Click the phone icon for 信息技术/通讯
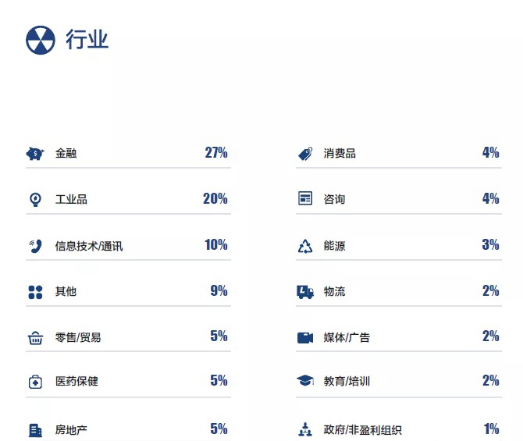This screenshot has height=441, width=523. pos(35,246)
